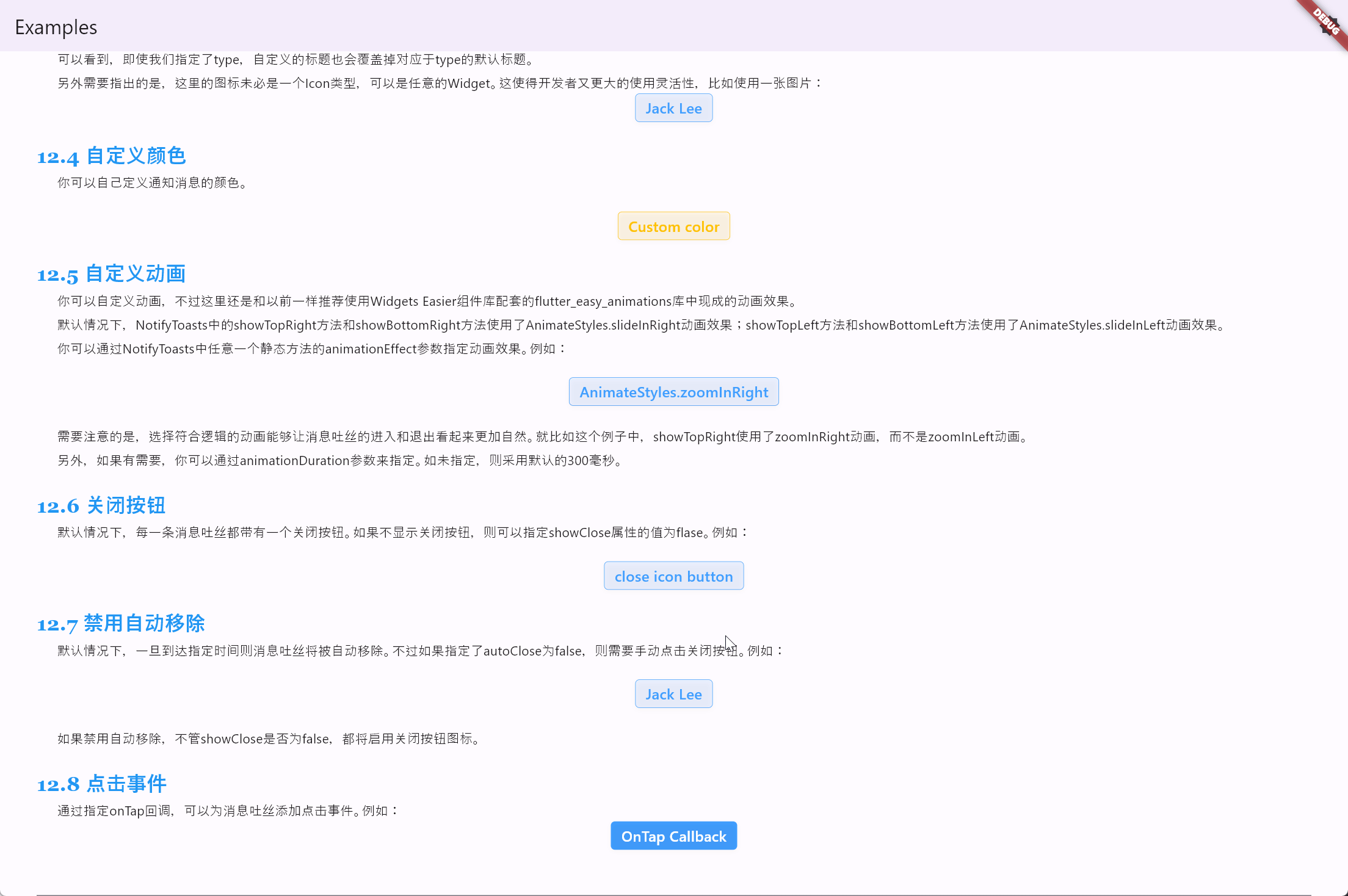This screenshot has width=1348, height=896.
Task: Click the paragraph mentioning animationDuration 300 milliseconds
Action: tap(340, 461)
